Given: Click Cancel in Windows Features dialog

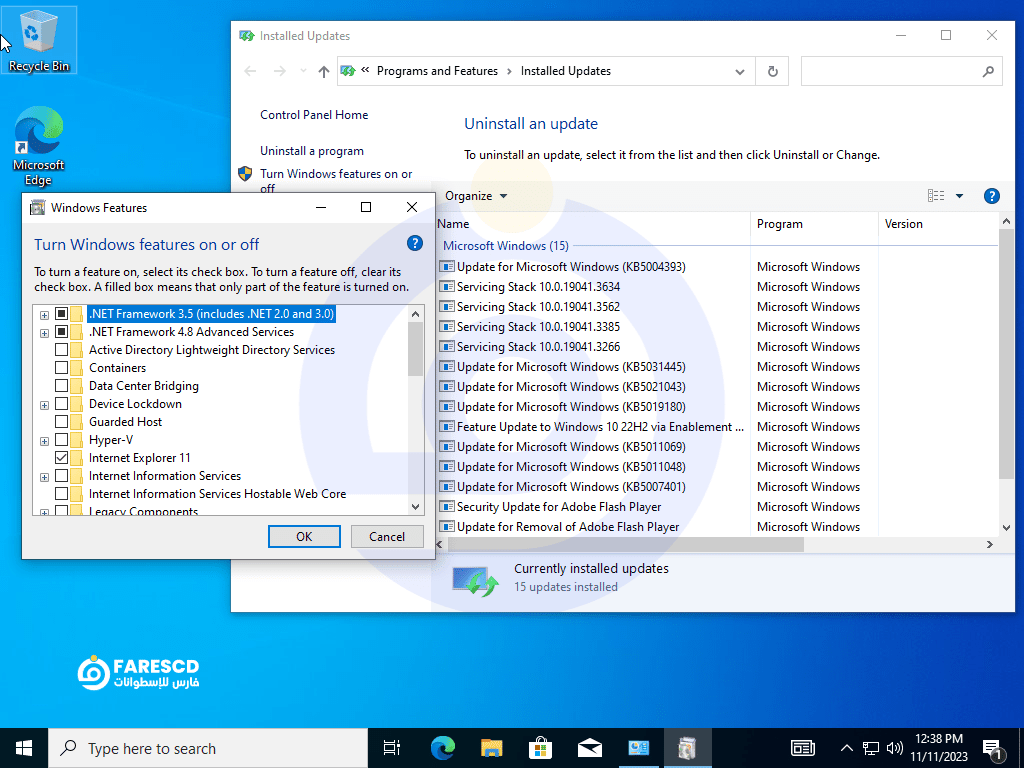Looking at the screenshot, I should point(387,537).
